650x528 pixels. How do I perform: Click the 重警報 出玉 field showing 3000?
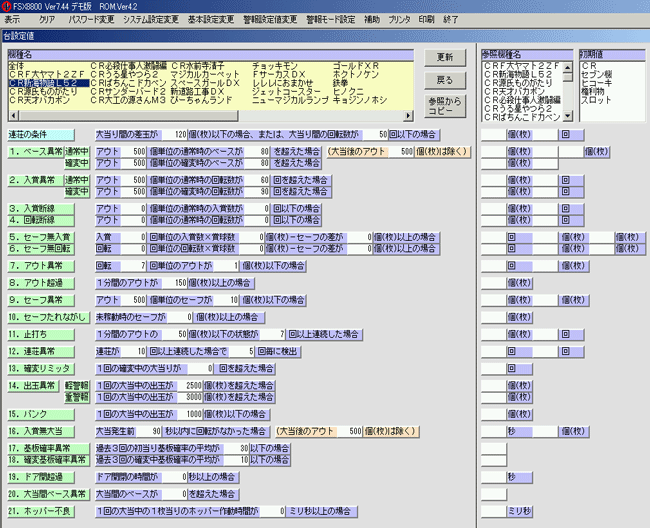coord(190,397)
